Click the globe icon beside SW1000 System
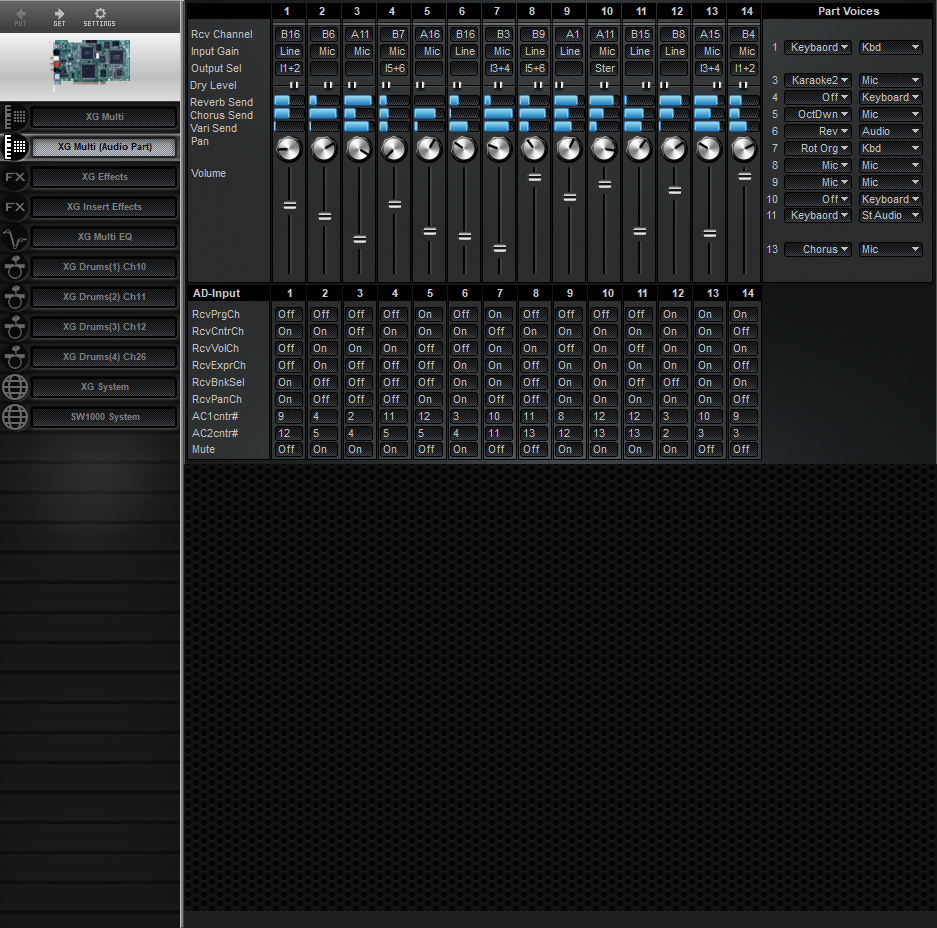Screen dimensions: 937x928 click(15, 417)
